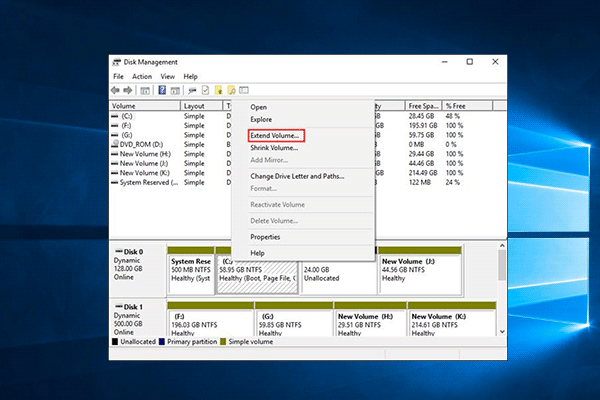This screenshot has width=600, height=400.
Task: Open the File menu
Action: (118, 77)
